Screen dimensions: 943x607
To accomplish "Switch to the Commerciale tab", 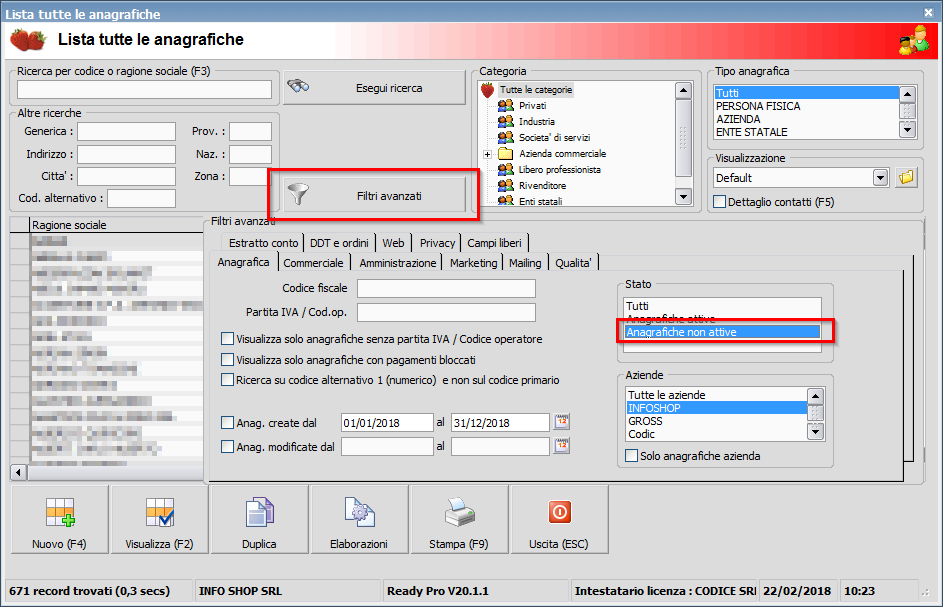I will click(313, 263).
